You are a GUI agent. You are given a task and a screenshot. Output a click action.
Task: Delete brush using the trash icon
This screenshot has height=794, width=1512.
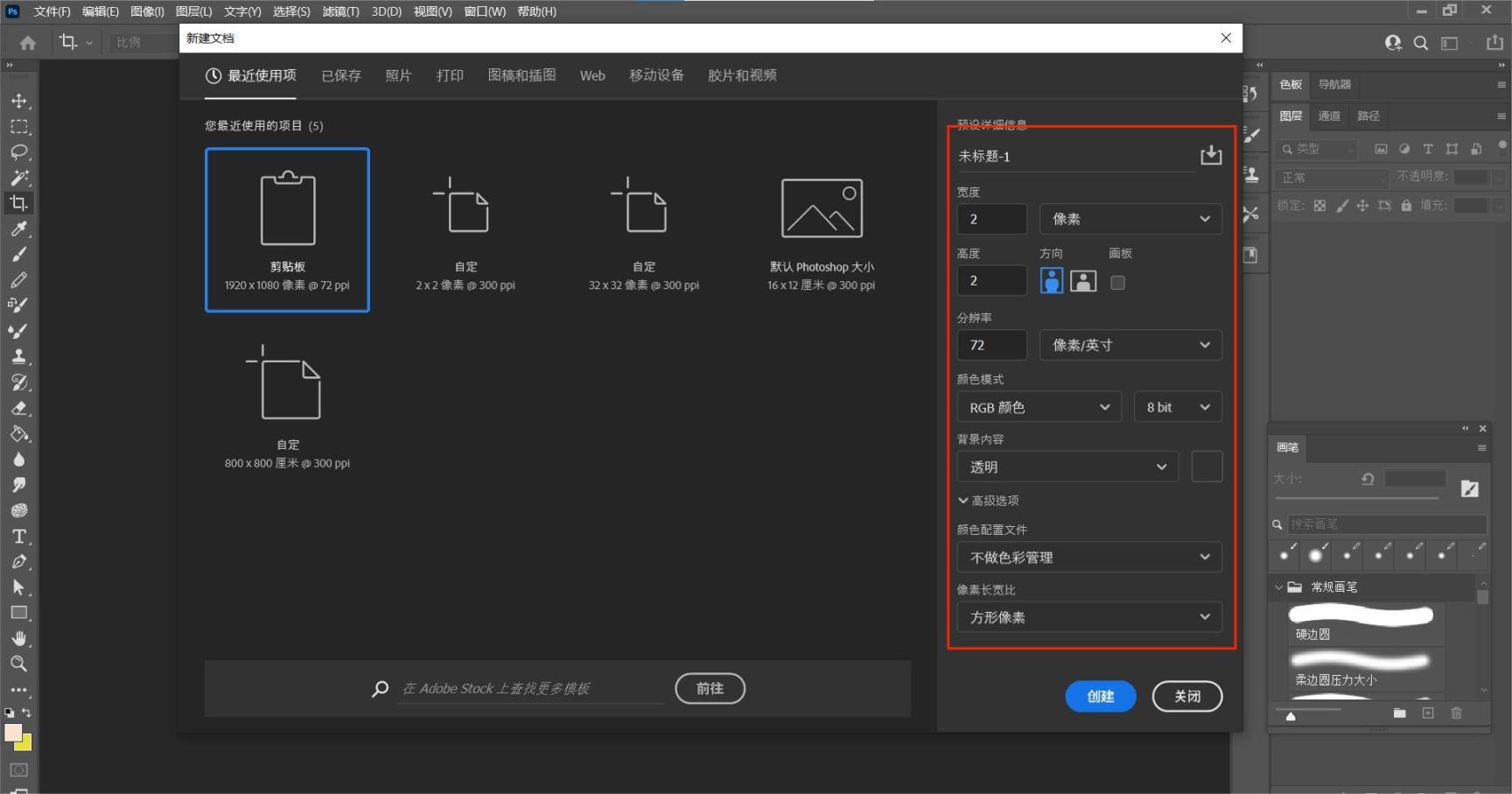1456,713
